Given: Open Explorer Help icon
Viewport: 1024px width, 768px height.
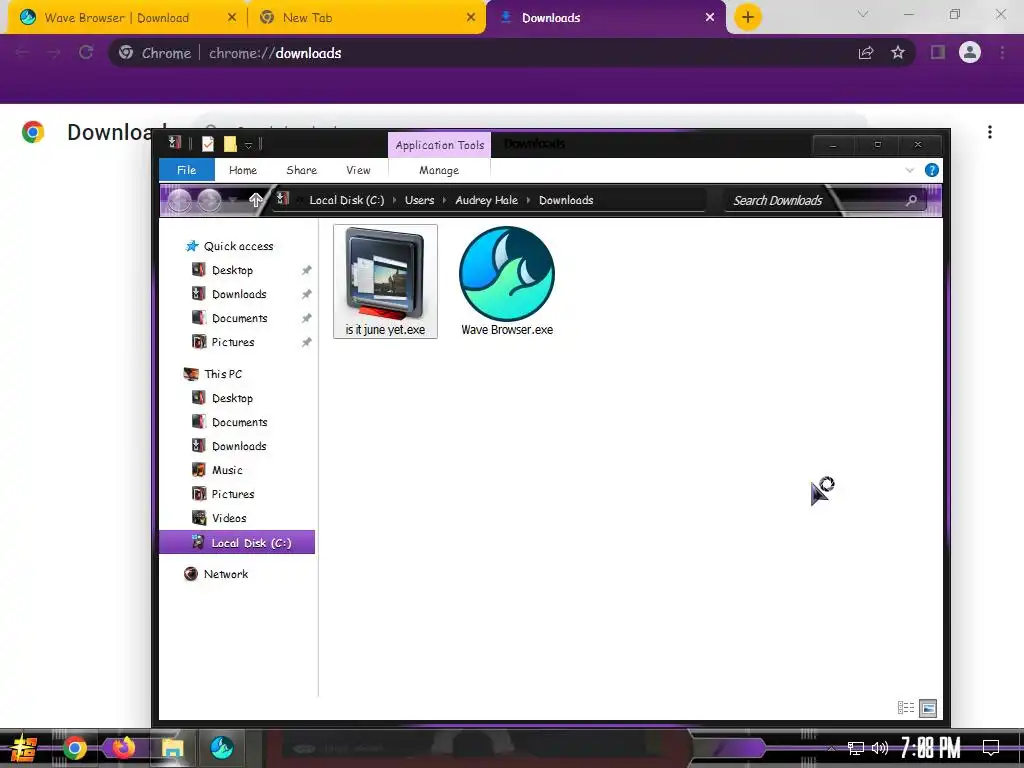Looking at the screenshot, I should pos(932,170).
